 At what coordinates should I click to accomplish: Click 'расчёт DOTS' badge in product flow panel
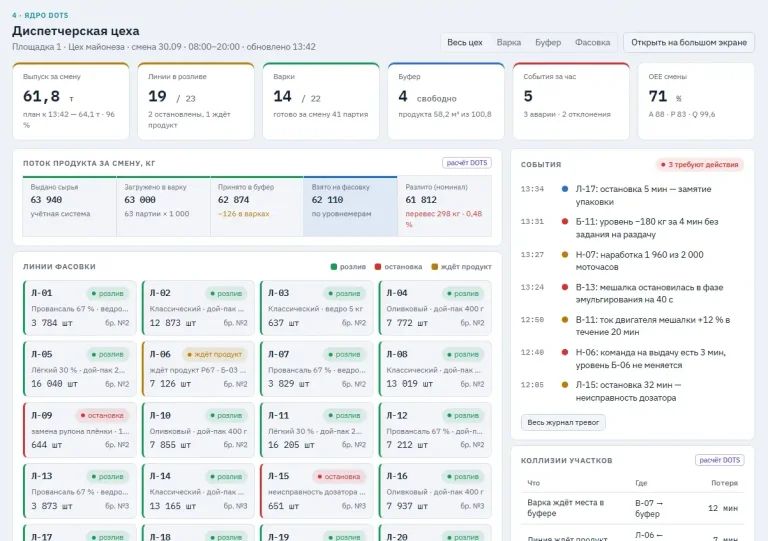(466, 163)
